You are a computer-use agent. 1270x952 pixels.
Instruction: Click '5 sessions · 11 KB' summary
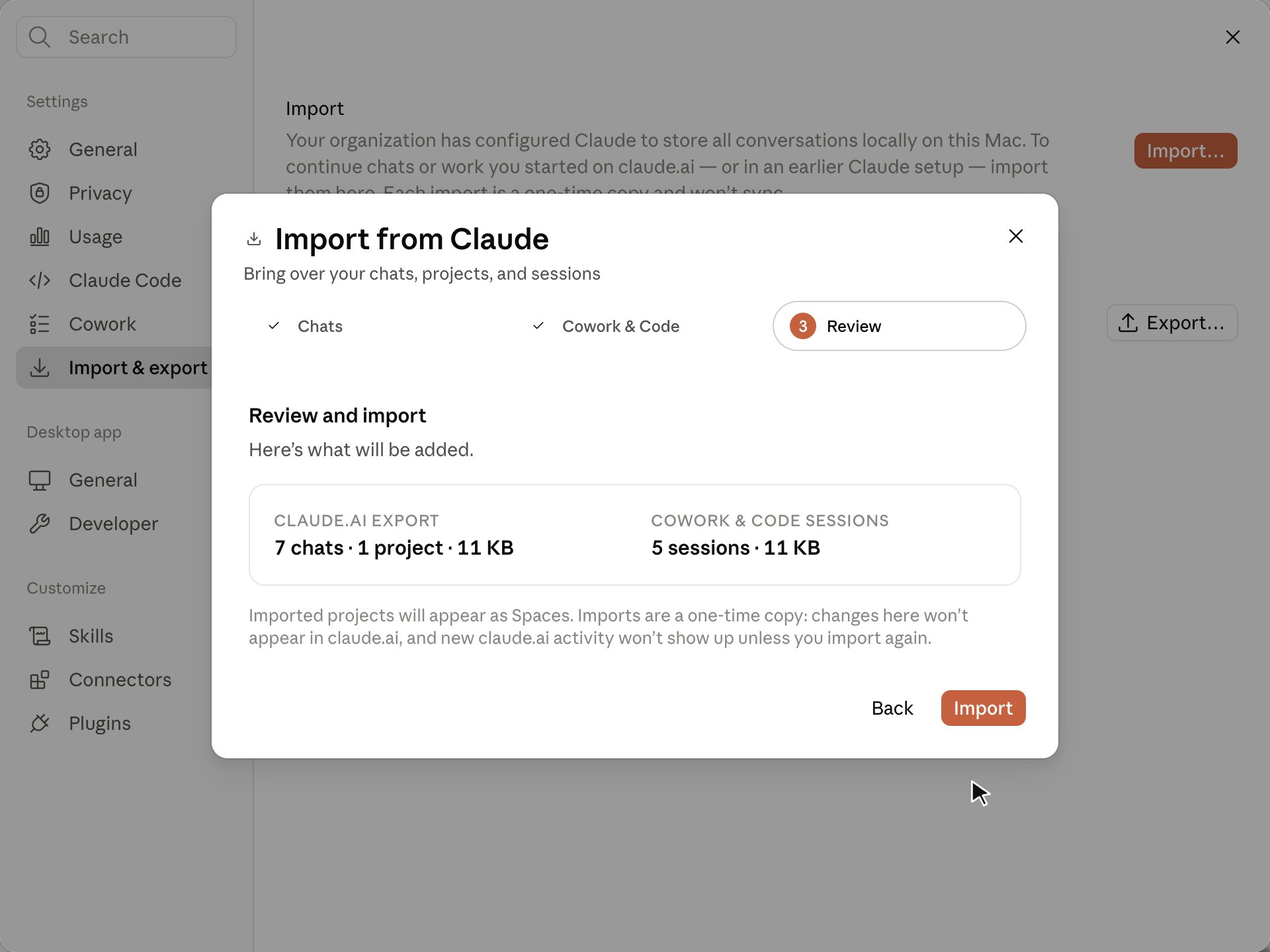(x=736, y=547)
